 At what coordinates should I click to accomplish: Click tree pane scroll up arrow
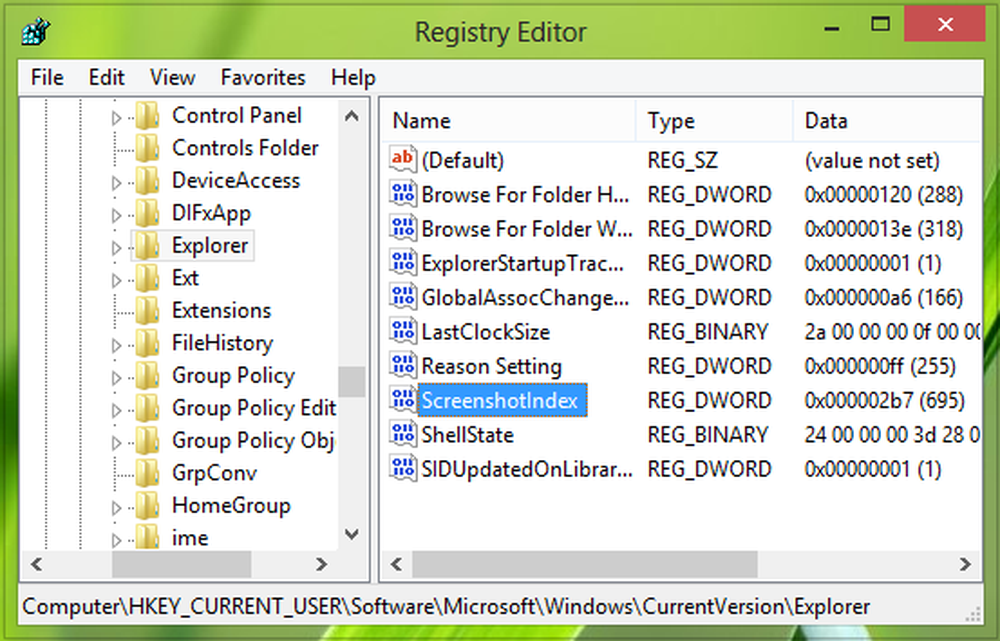coord(351,116)
